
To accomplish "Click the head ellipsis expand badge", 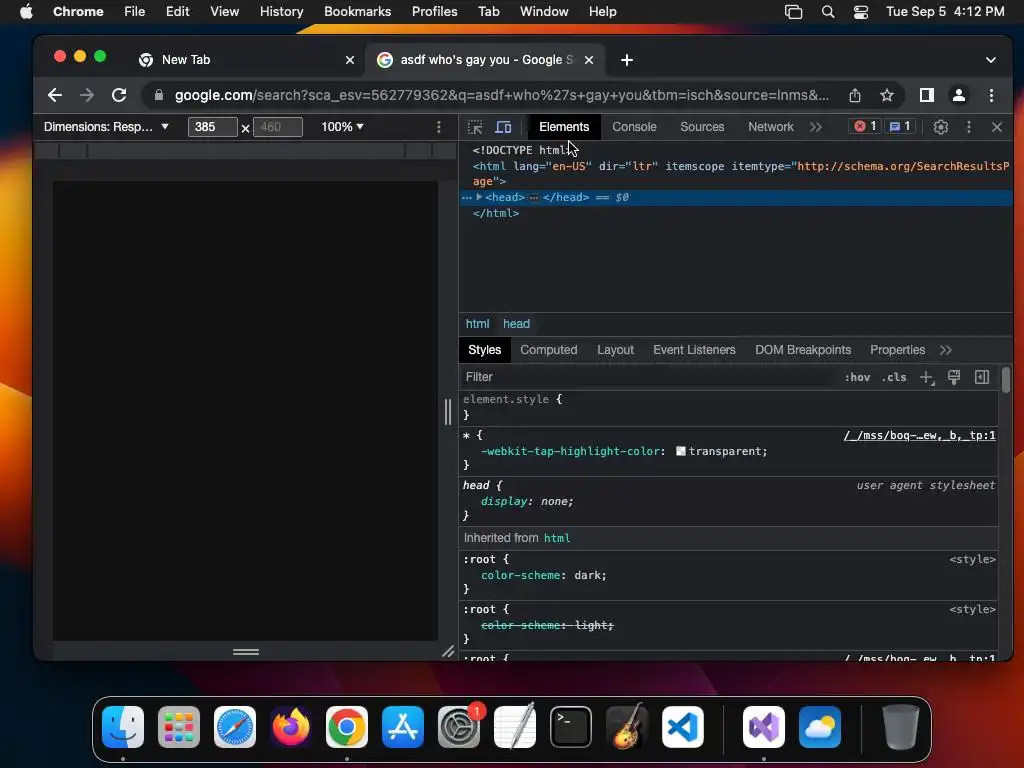I will click(534, 197).
